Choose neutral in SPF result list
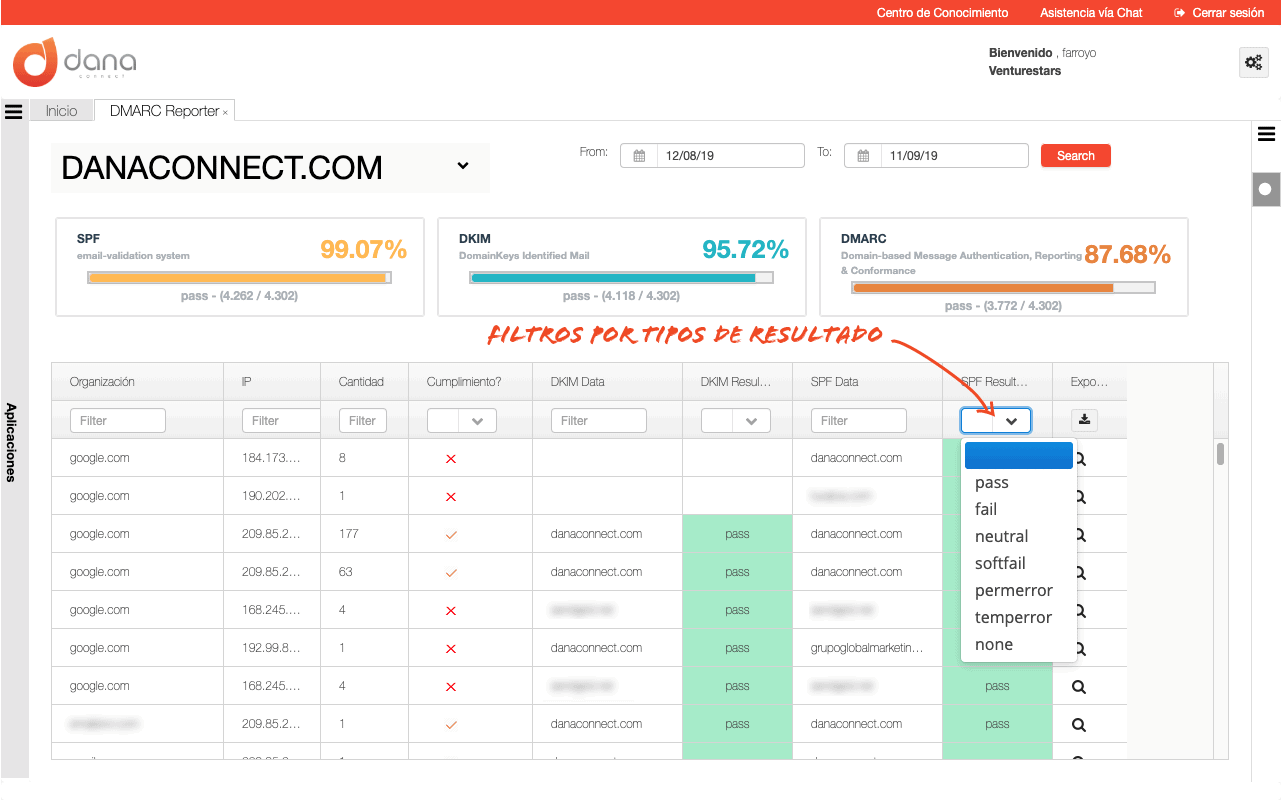This screenshot has height=801, width=1281. pyautogui.click(x=1018, y=537)
